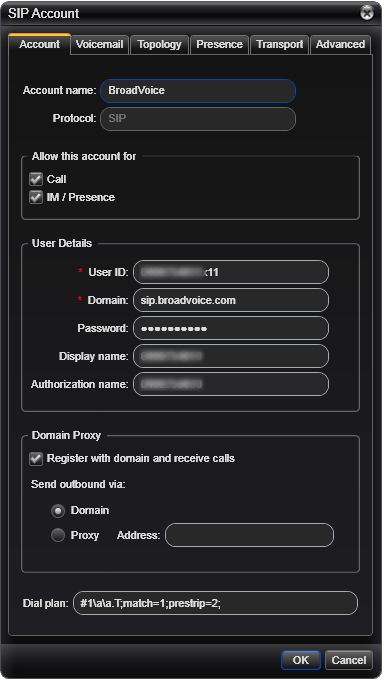
Task: Select the Domain radio button
Action: pyautogui.click(x=58, y=511)
